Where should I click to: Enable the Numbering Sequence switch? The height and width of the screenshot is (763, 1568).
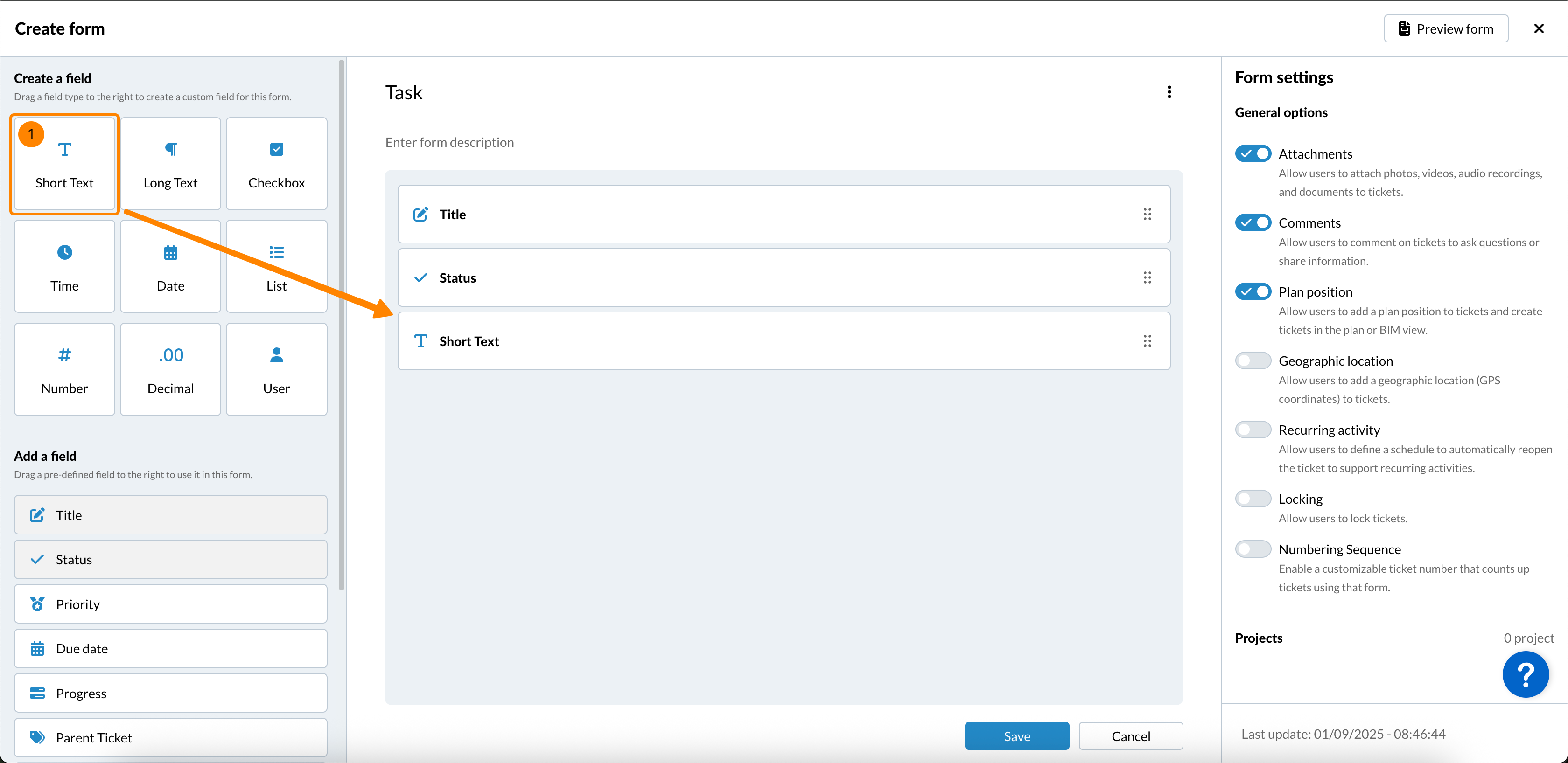pos(1253,549)
